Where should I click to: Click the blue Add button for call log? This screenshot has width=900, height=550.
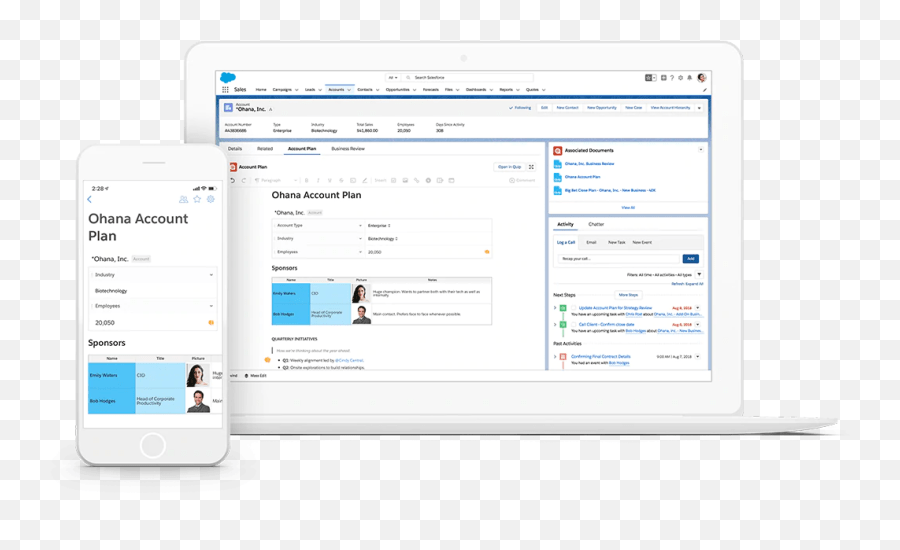pyautogui.click(x=690, y=258)
